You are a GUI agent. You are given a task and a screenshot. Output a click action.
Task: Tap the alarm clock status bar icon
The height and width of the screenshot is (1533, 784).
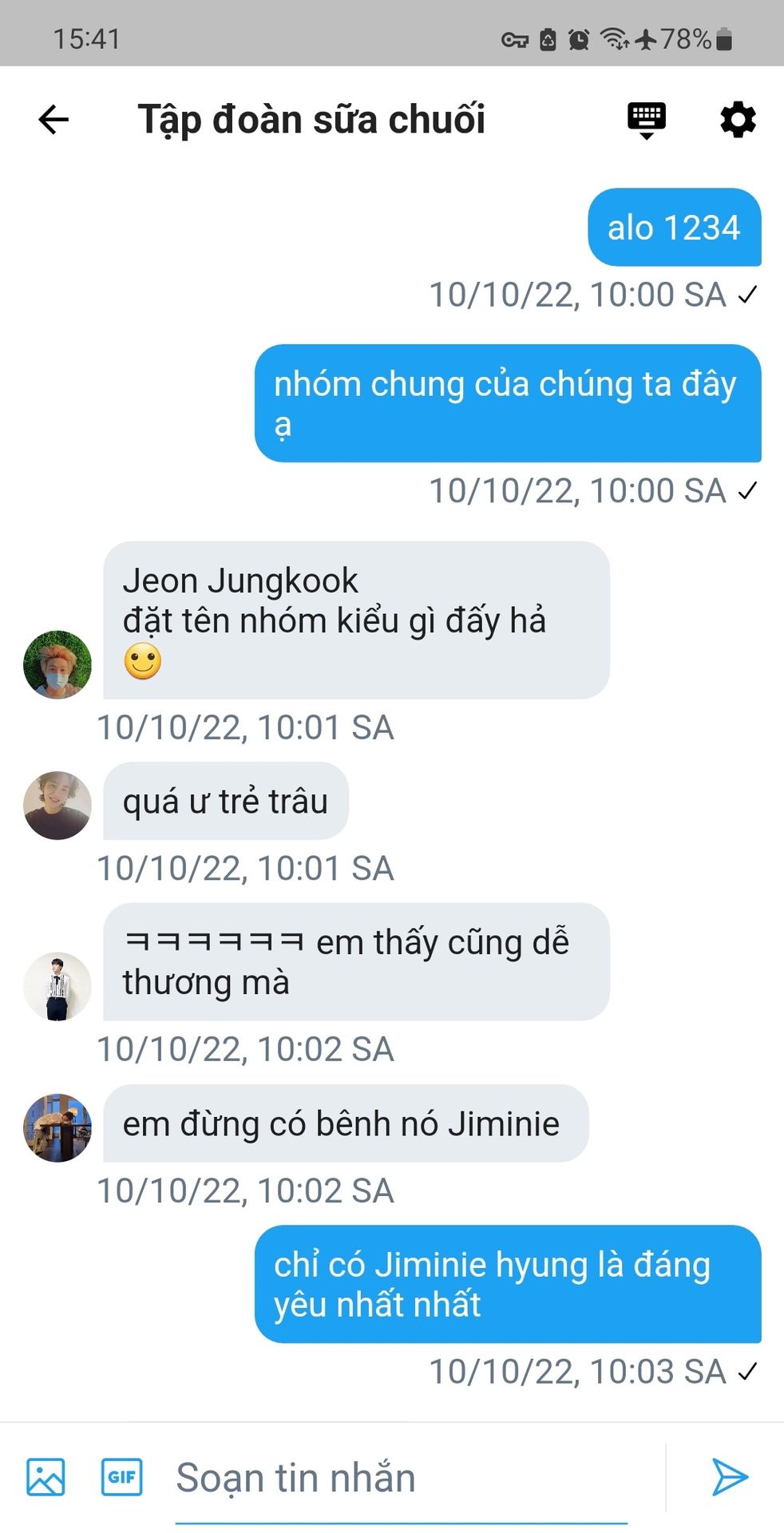[579, 39]
